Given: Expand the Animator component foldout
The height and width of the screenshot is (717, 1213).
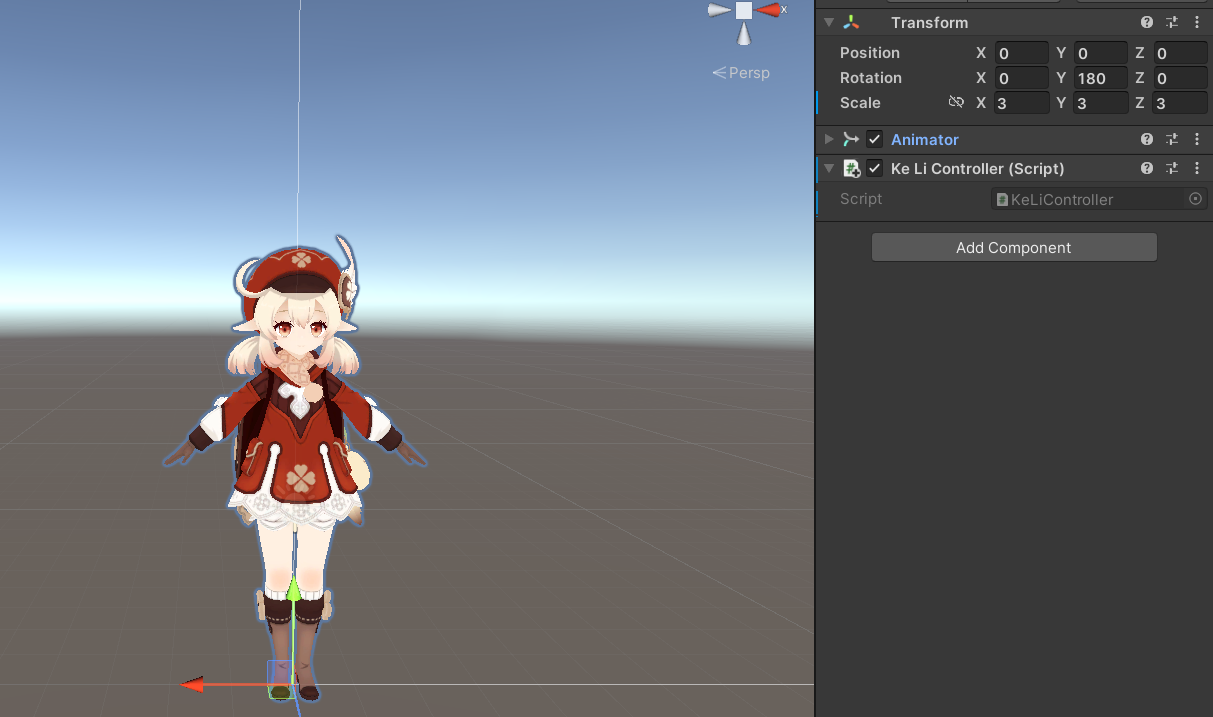Looking at the screenshot, I should [829, 139].
